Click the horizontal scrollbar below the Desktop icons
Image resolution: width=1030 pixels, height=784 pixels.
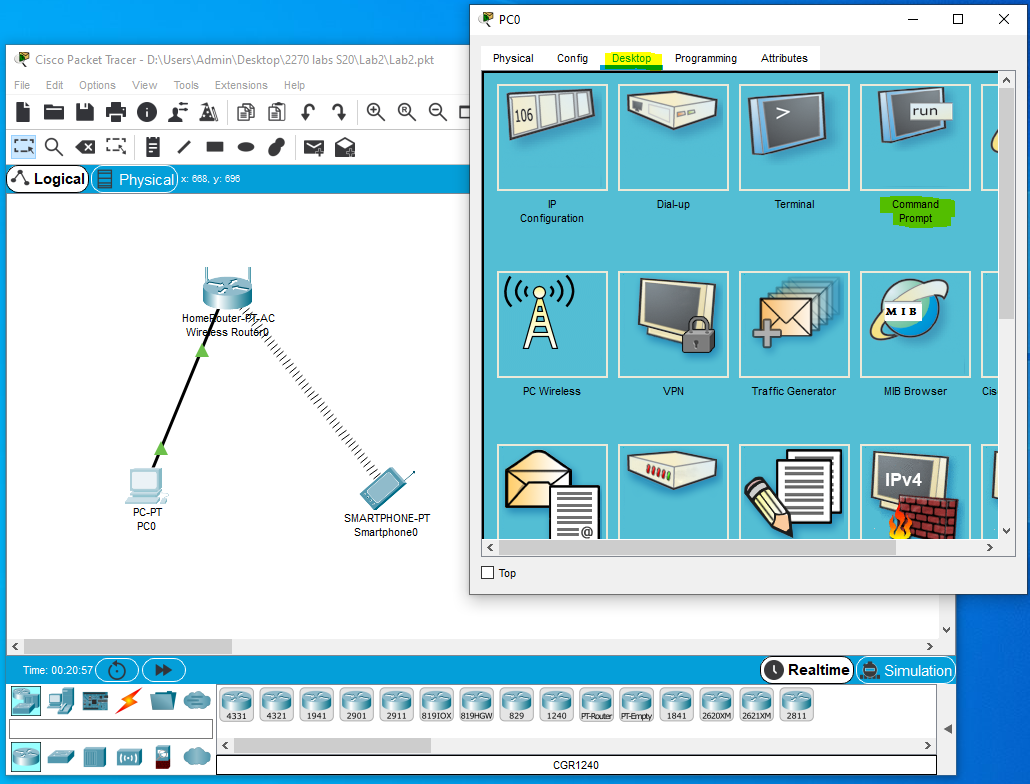700,548
